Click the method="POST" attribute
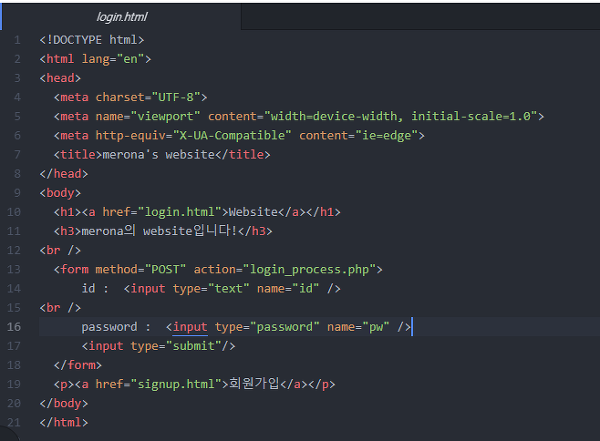Screen dimensions: 600x441 click(140, 270)
